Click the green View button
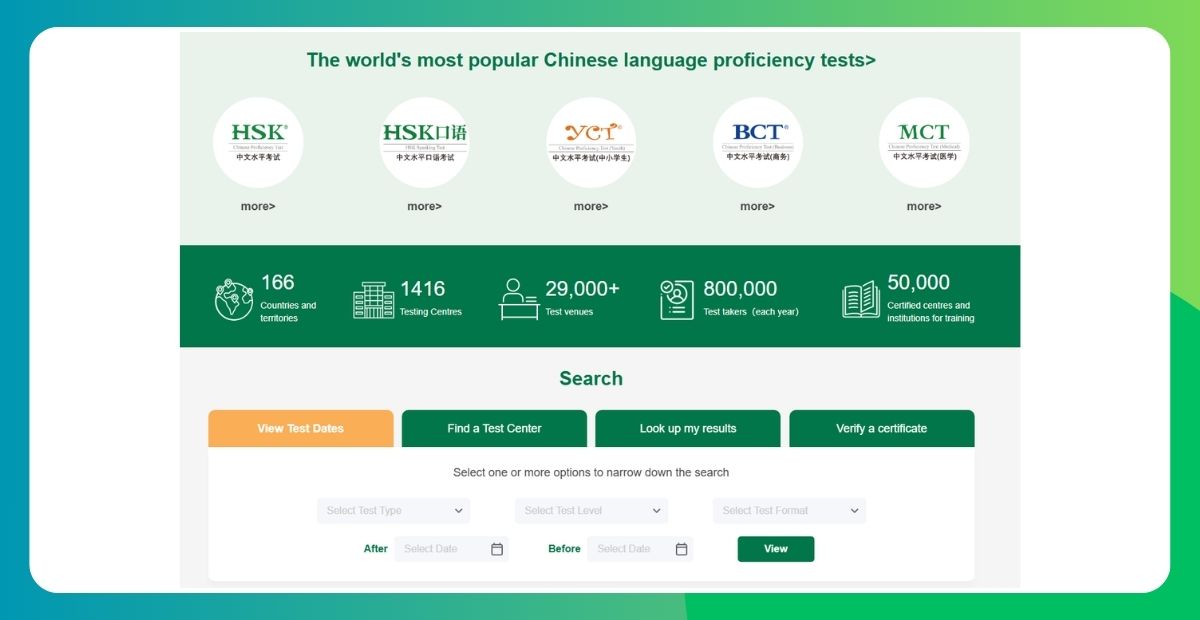1200x620 pixels. coord(776,549)
